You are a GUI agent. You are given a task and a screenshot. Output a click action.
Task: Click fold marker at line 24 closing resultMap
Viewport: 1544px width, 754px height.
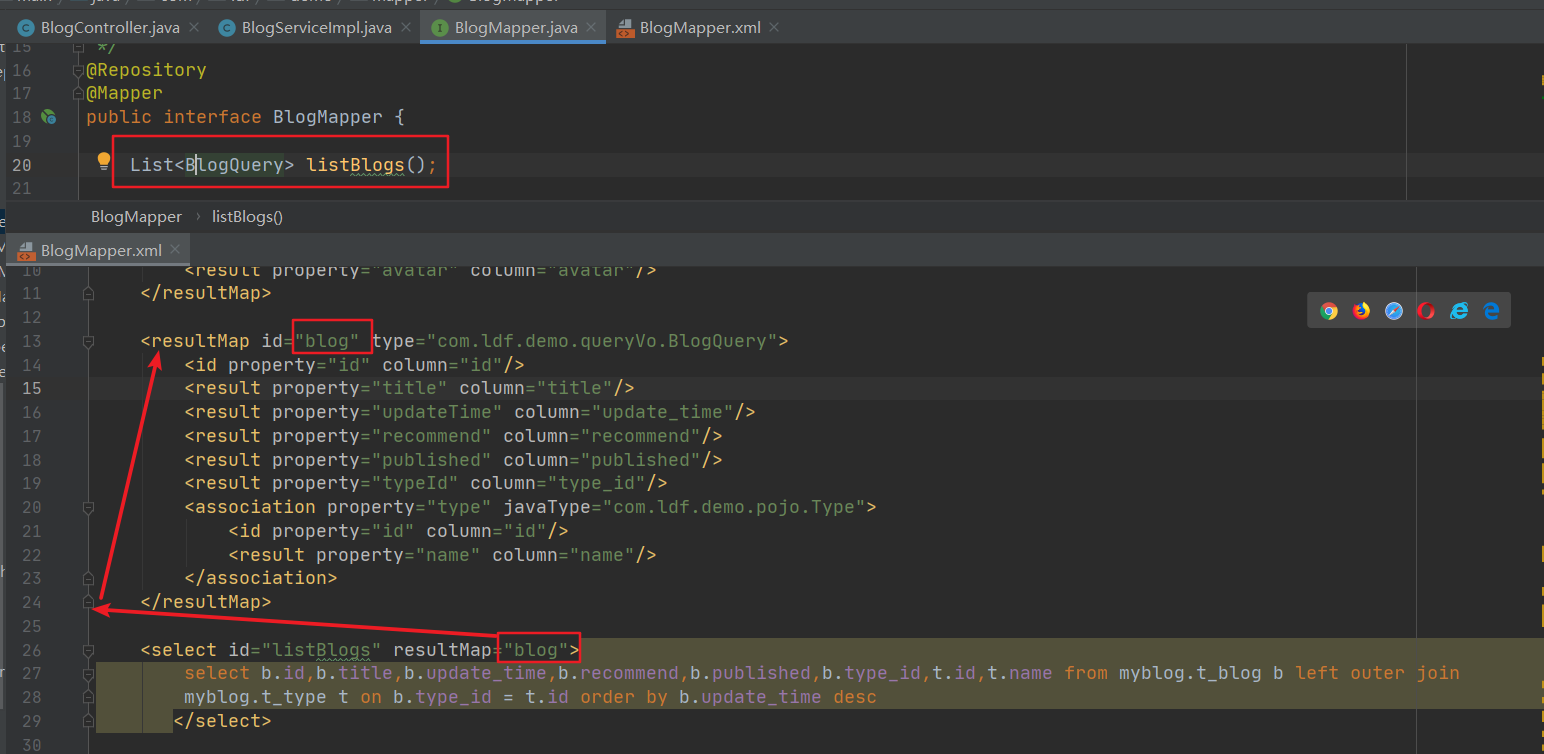pyautogui.click(x=88, y=602)
